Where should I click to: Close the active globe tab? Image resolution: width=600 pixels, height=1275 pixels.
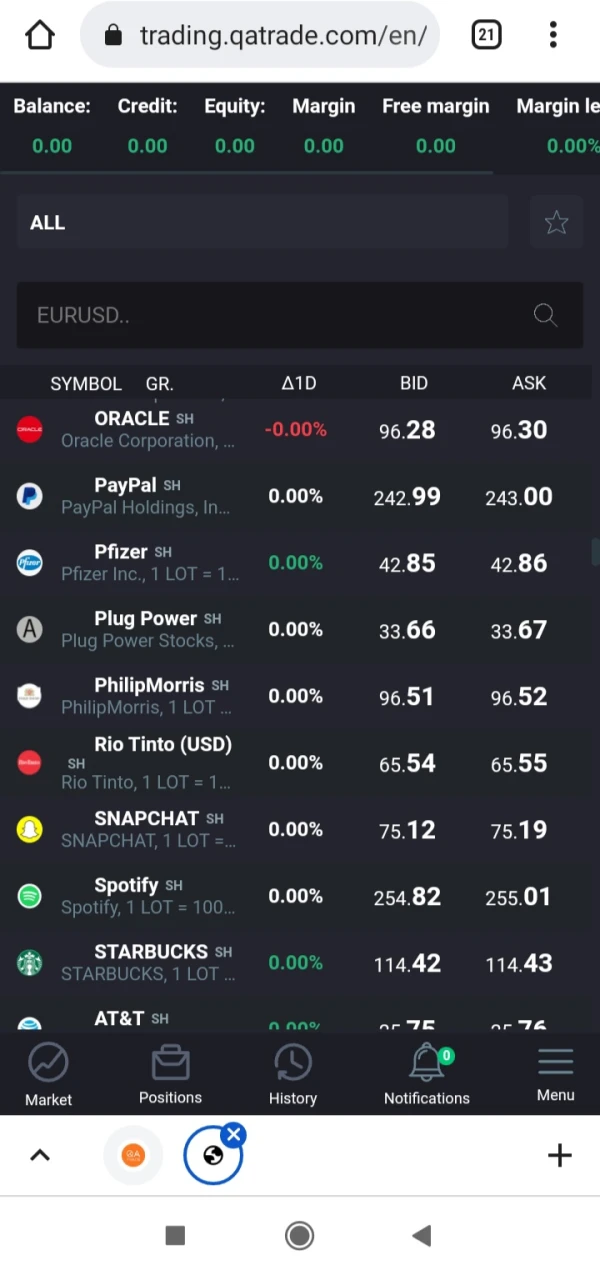tap(234, 1134)
